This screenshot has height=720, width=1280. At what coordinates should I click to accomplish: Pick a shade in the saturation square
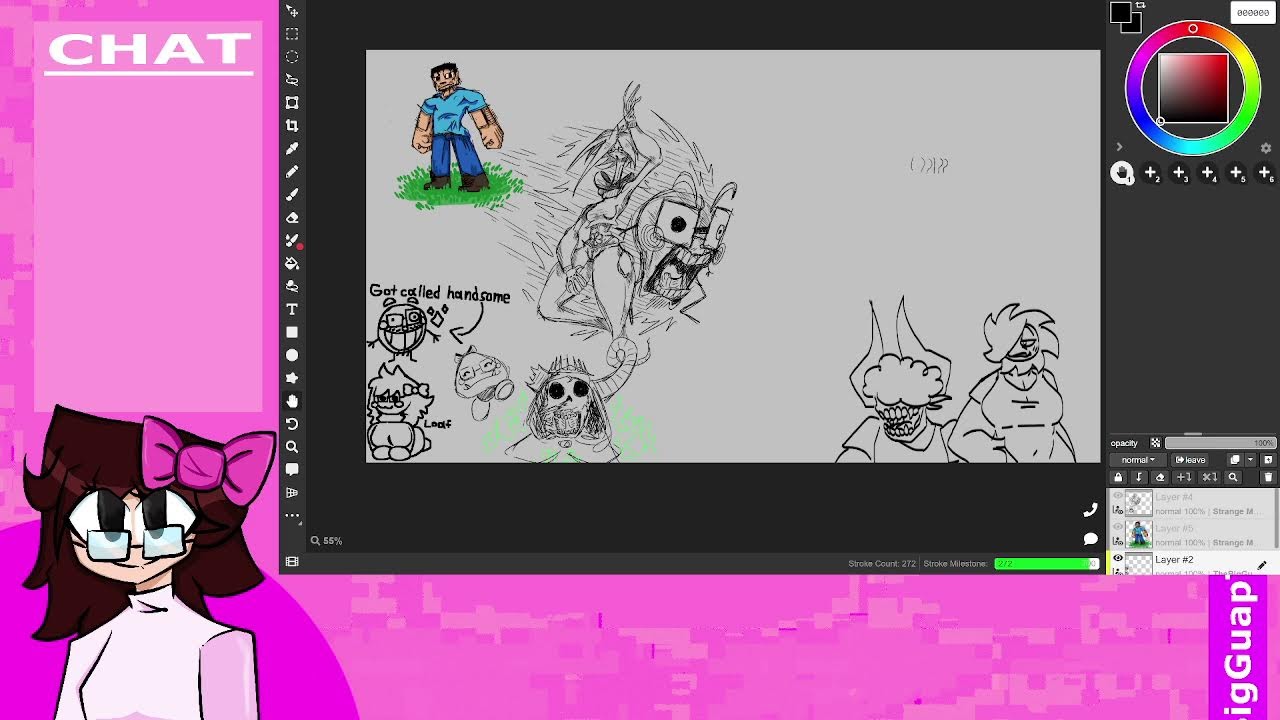coord(1193,89)
